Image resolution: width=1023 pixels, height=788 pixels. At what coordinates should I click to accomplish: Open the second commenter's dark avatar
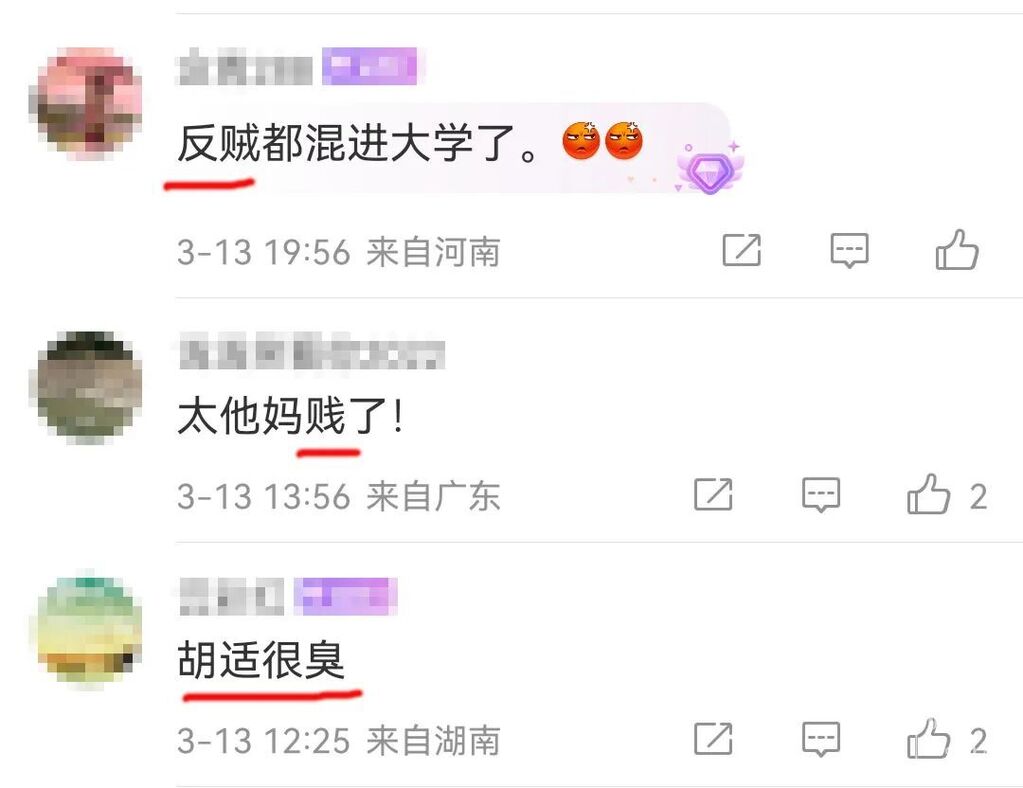(87, 387)
